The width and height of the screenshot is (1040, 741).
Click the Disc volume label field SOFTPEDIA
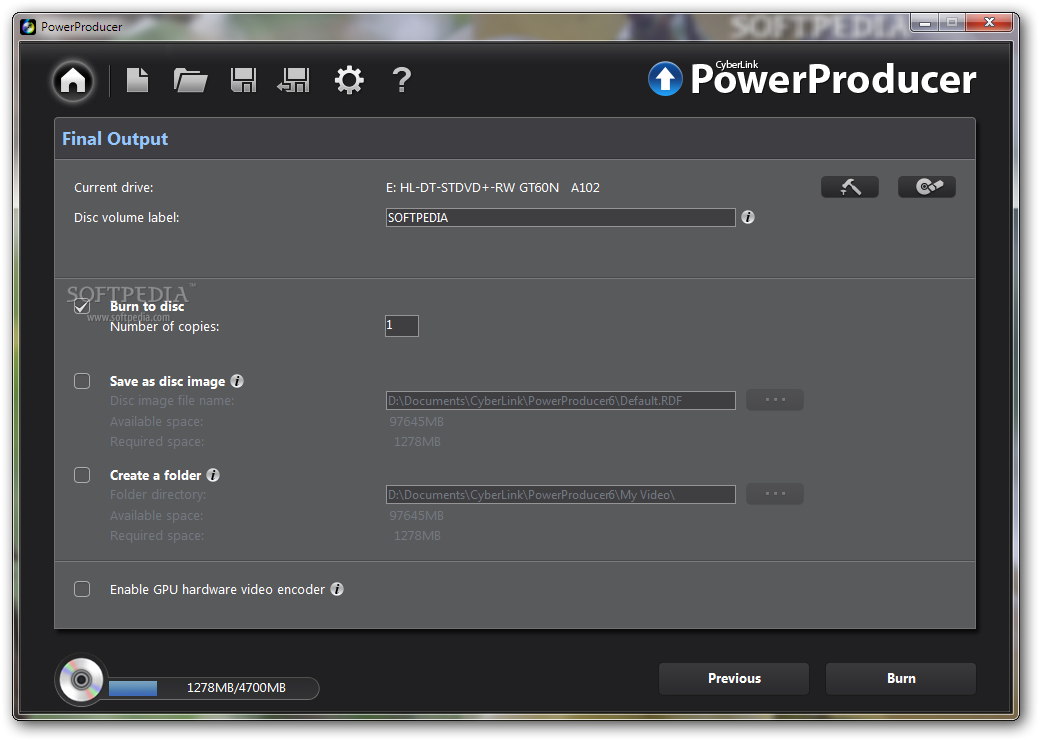pos(560,218)
